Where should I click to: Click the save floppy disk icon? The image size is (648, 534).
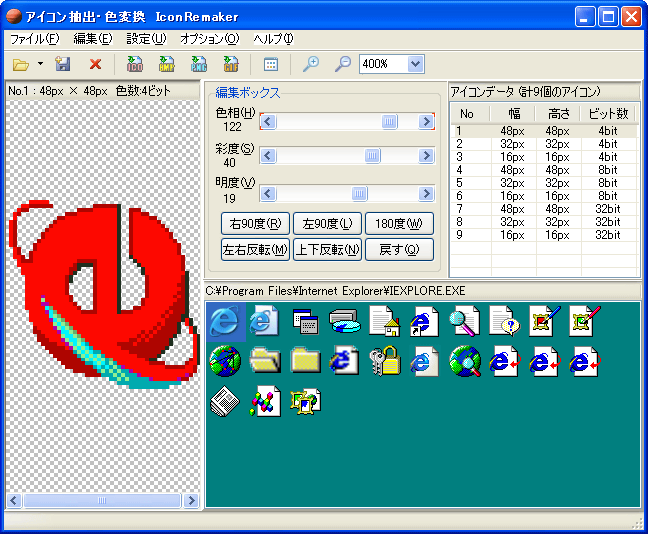63,64
